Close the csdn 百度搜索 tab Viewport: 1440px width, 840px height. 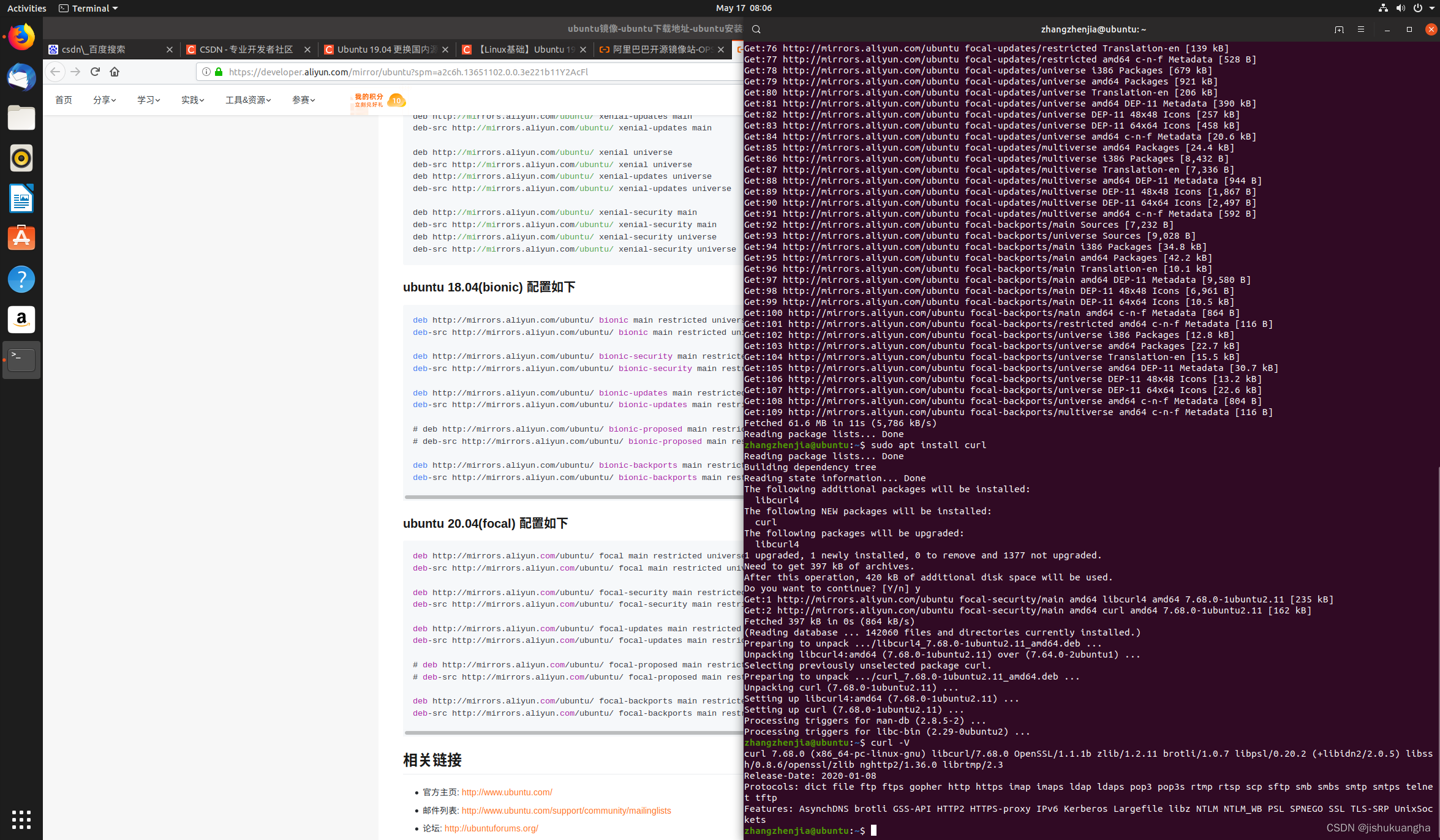point(170,50)
